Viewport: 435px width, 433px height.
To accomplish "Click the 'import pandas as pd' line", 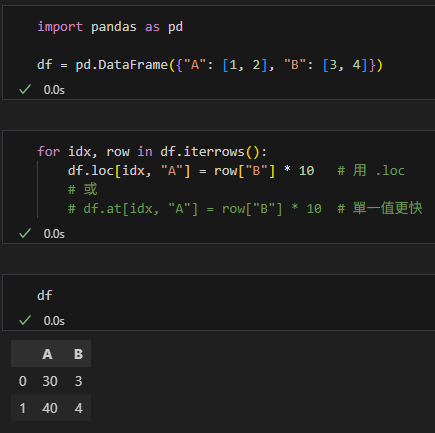I will point(110,27).
